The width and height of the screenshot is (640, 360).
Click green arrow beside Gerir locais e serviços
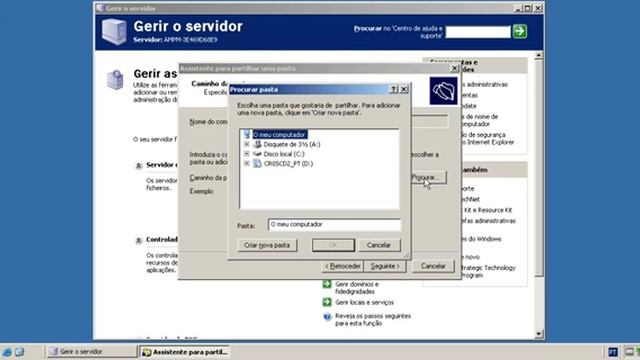[327, 302]
